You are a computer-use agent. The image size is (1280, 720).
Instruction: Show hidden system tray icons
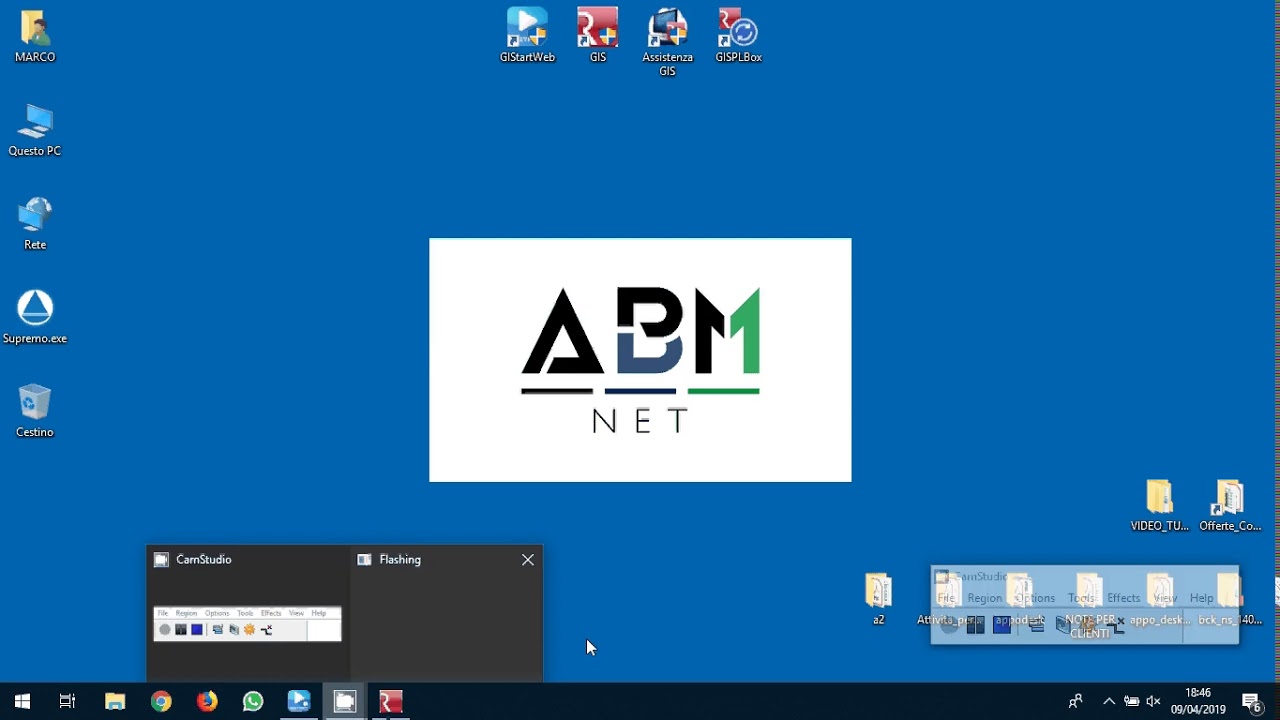pos(1108,701)
